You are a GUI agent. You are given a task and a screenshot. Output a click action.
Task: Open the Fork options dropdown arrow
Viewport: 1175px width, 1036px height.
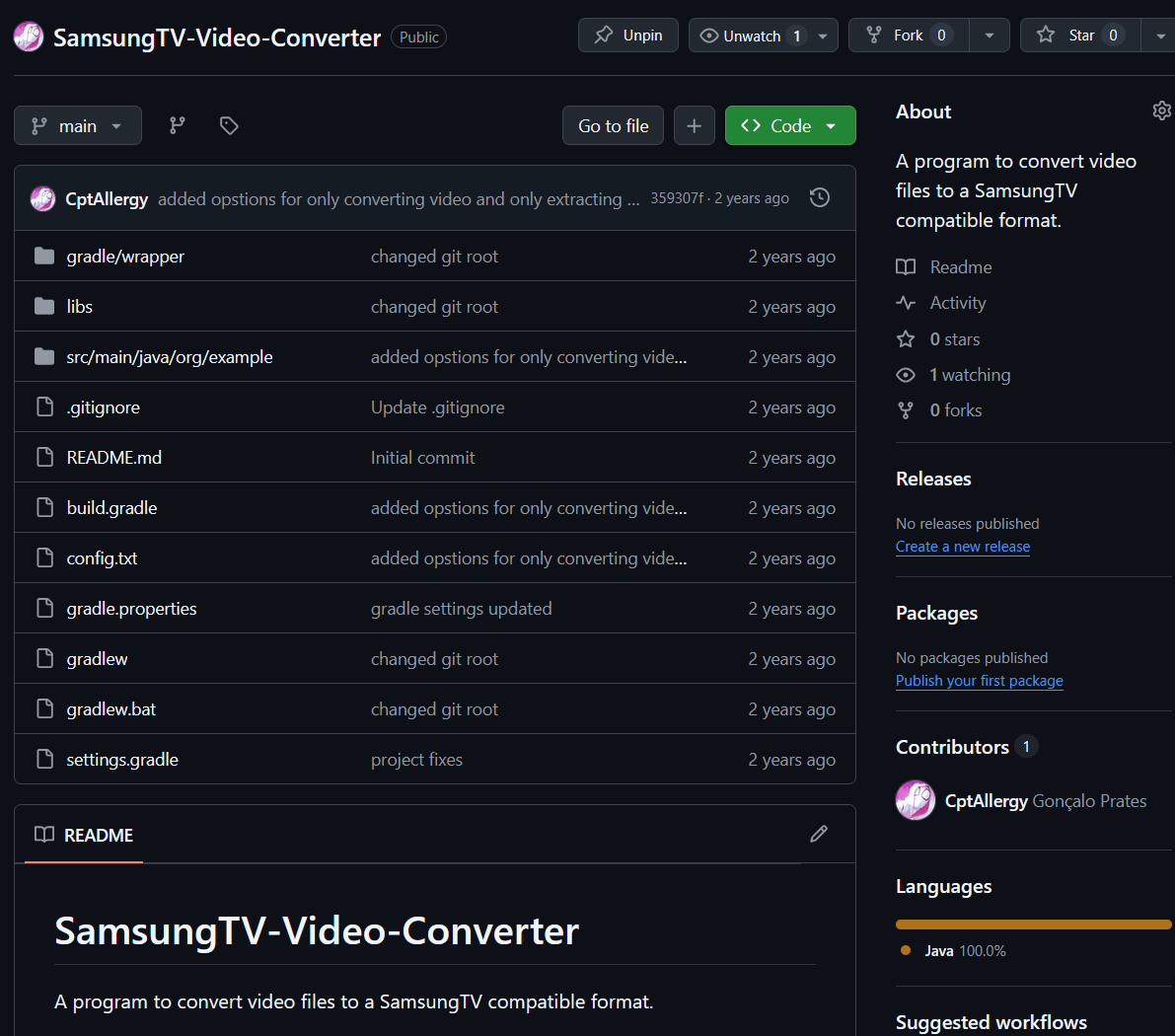[990, 36]
